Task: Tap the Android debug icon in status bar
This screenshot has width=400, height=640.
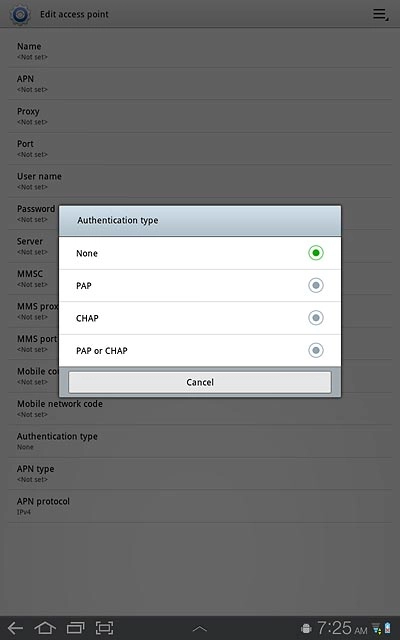Action: (306, 629)
